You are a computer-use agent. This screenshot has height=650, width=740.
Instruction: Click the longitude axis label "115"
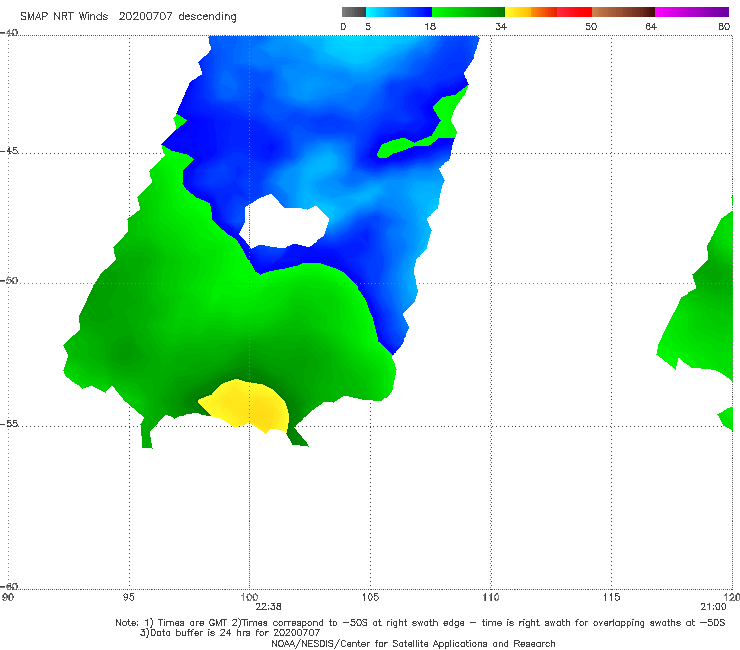click(612, 597)
